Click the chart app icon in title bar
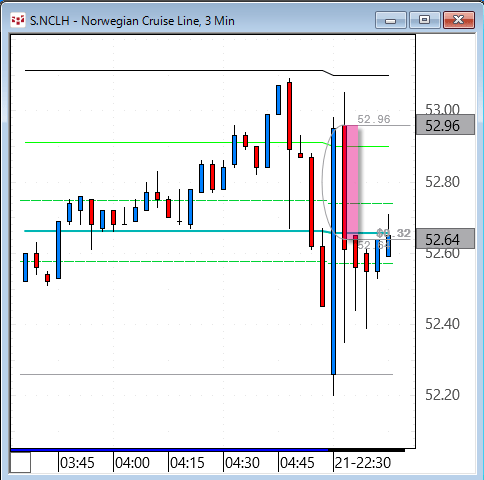This screenshot has height=480, width=484. (x=18, y=21)
